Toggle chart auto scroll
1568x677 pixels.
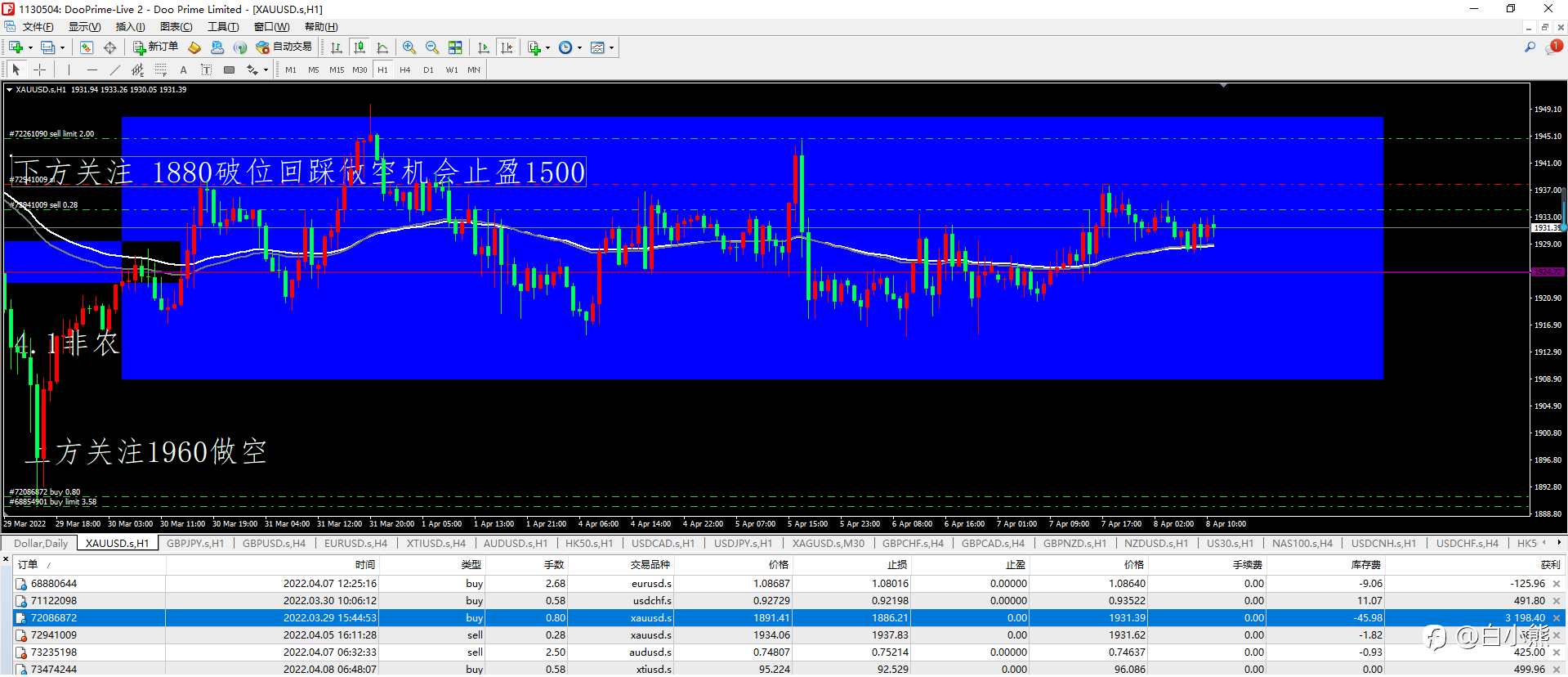pos(484,47)
